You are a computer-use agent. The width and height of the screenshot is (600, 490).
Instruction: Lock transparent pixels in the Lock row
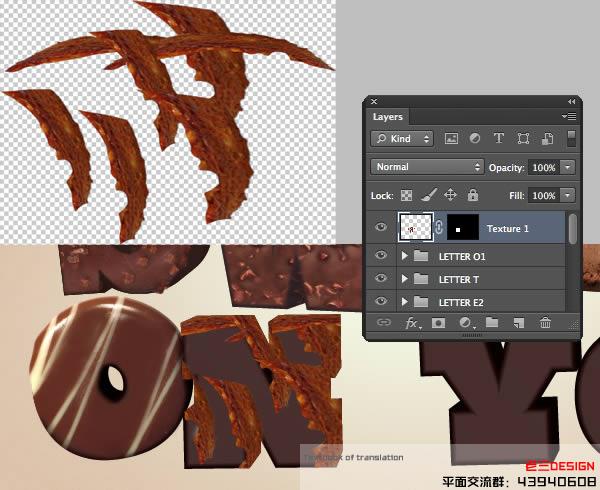pos(406,196)
